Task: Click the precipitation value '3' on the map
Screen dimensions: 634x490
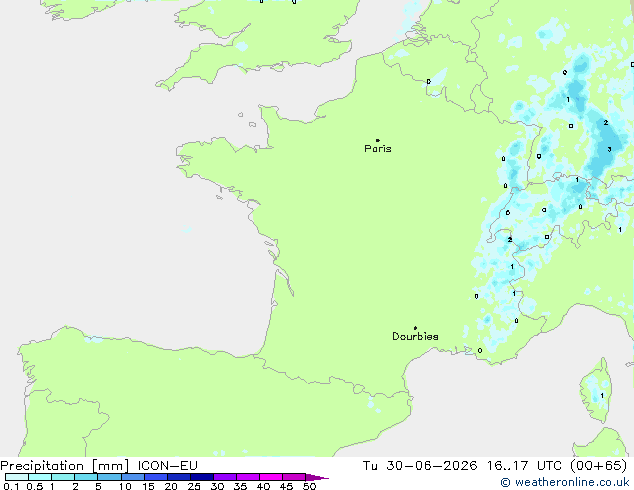Action: point(609,150)
